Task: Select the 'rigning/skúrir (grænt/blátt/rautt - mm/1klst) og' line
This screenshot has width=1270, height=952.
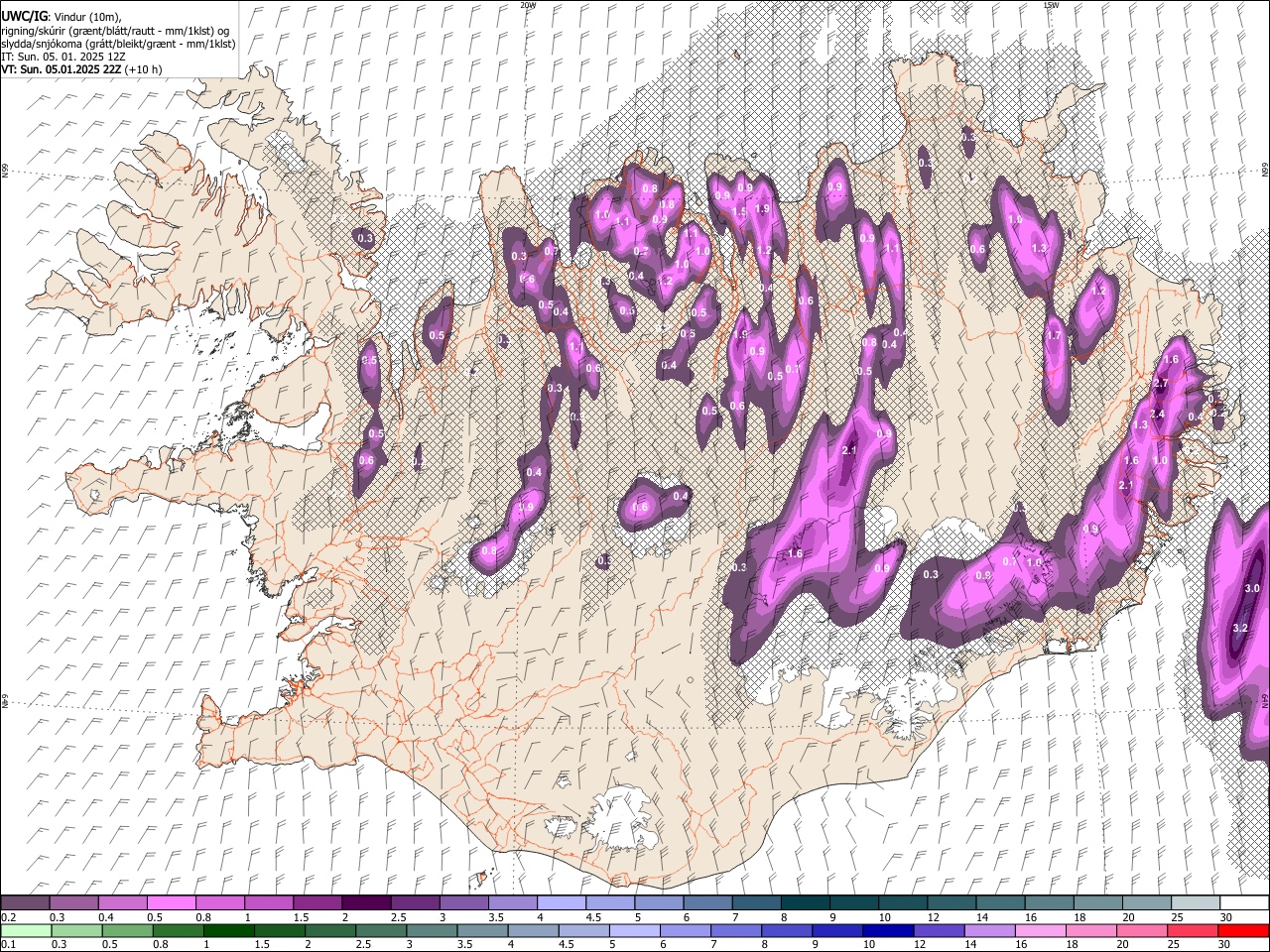Action: point(116,31)
